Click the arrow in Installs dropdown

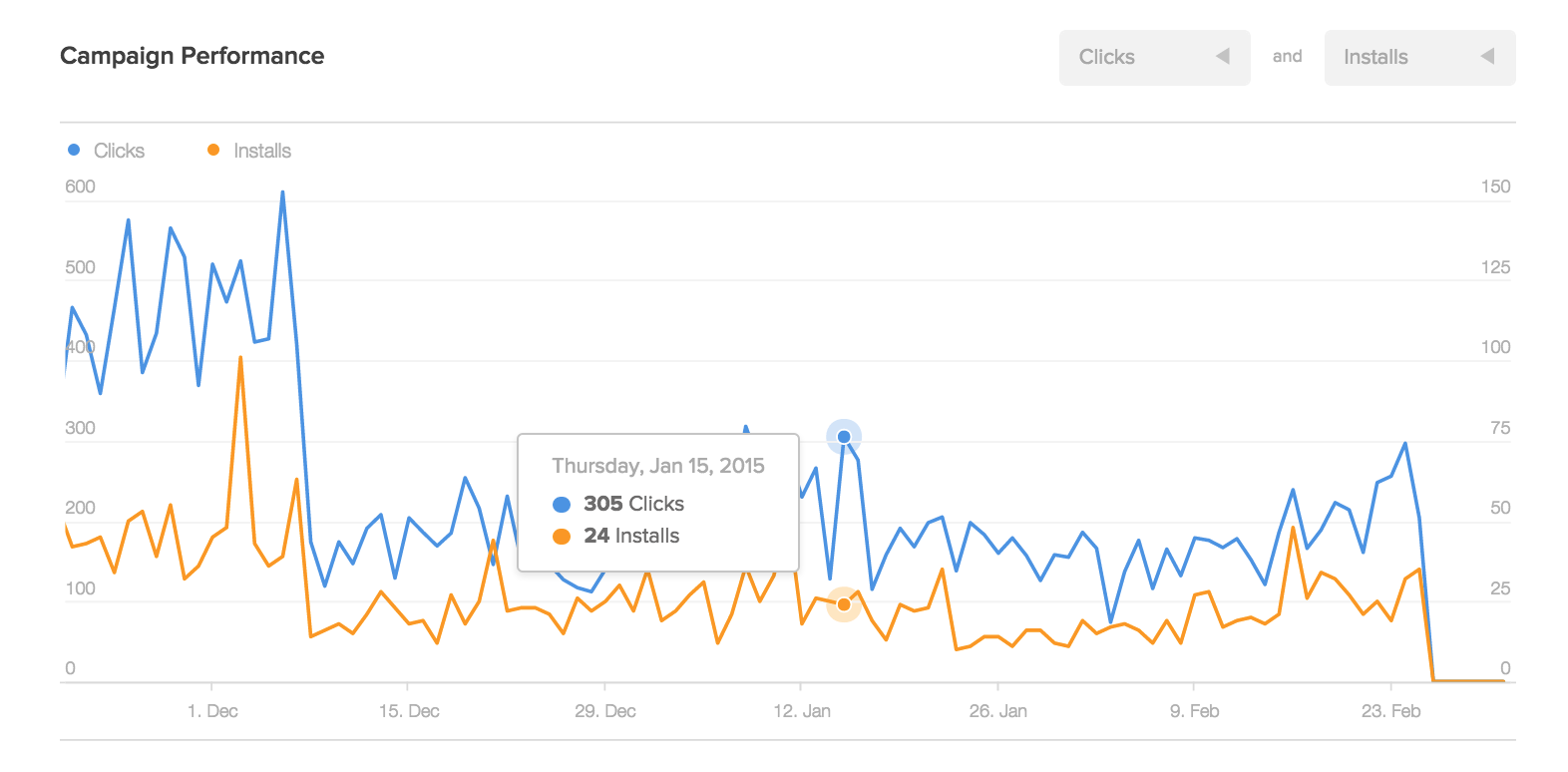click(x=1487, y=57)
